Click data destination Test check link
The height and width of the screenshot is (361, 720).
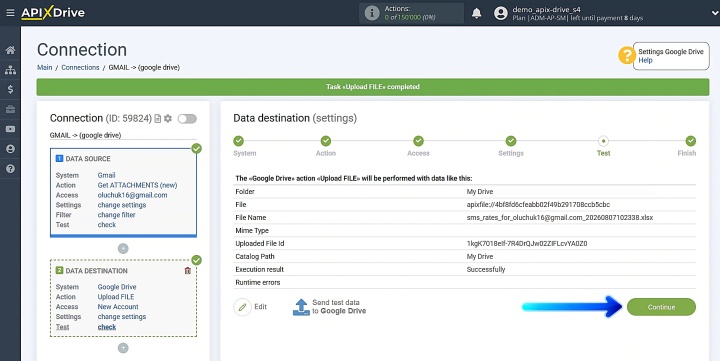point(107,327)
